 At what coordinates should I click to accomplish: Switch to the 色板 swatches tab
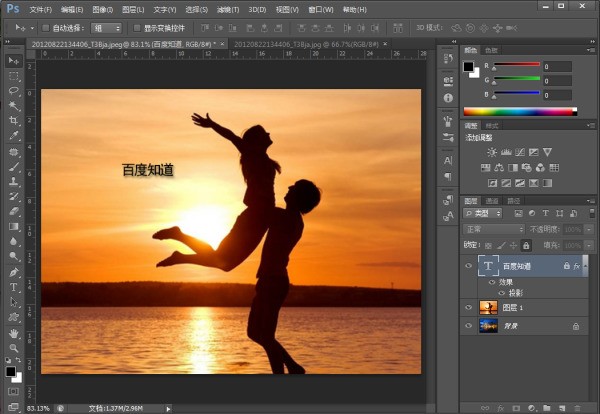(491, 50)
